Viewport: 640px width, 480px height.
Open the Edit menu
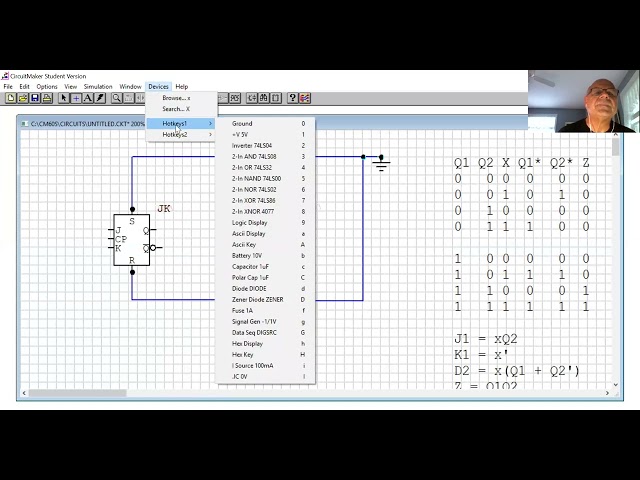coord(24,87)
